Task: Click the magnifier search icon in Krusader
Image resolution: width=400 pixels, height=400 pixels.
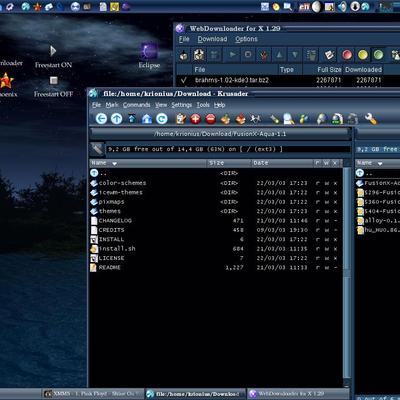Action: tap(289, 119)
